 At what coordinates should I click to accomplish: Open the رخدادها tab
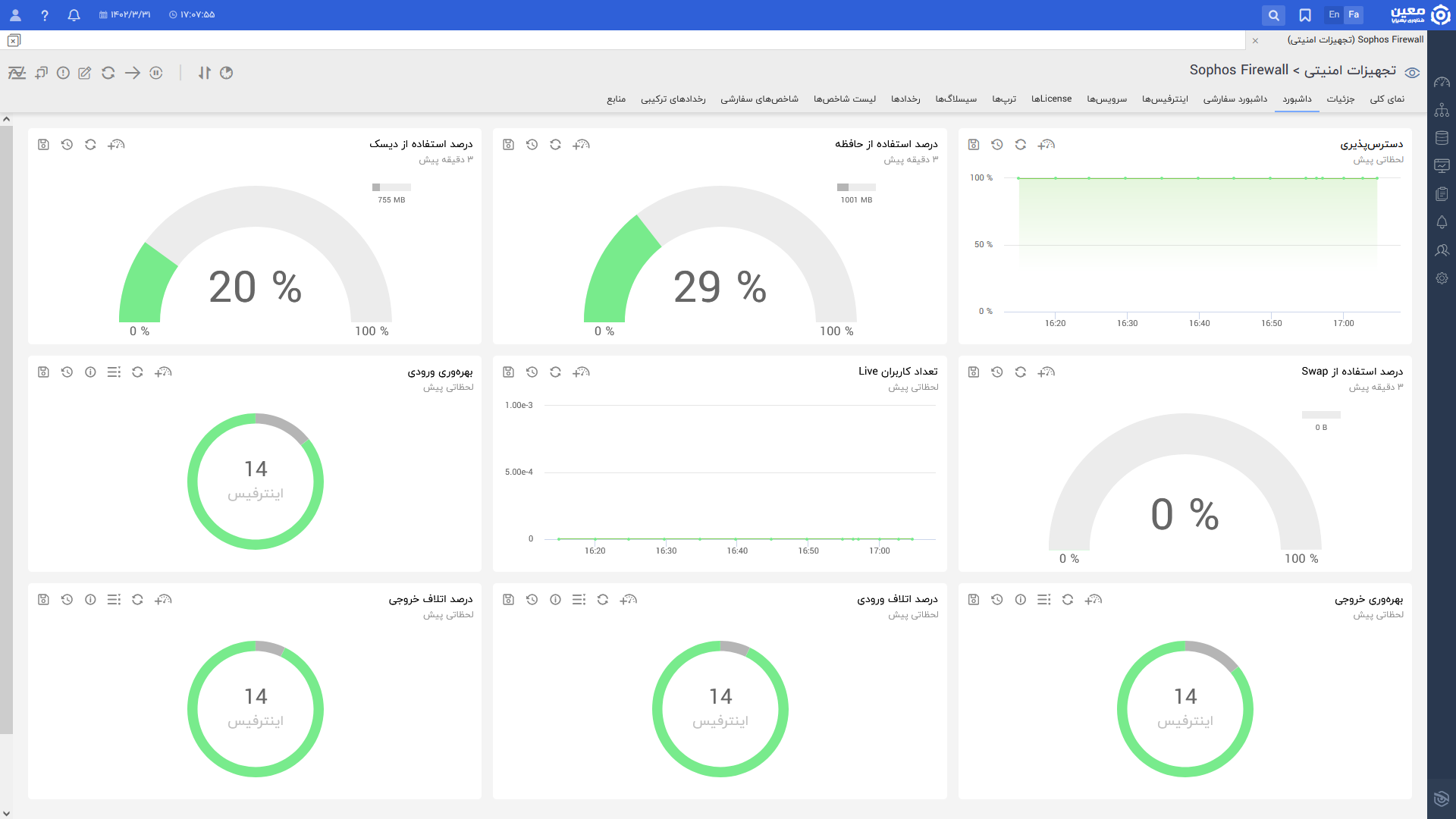(905, 99)
